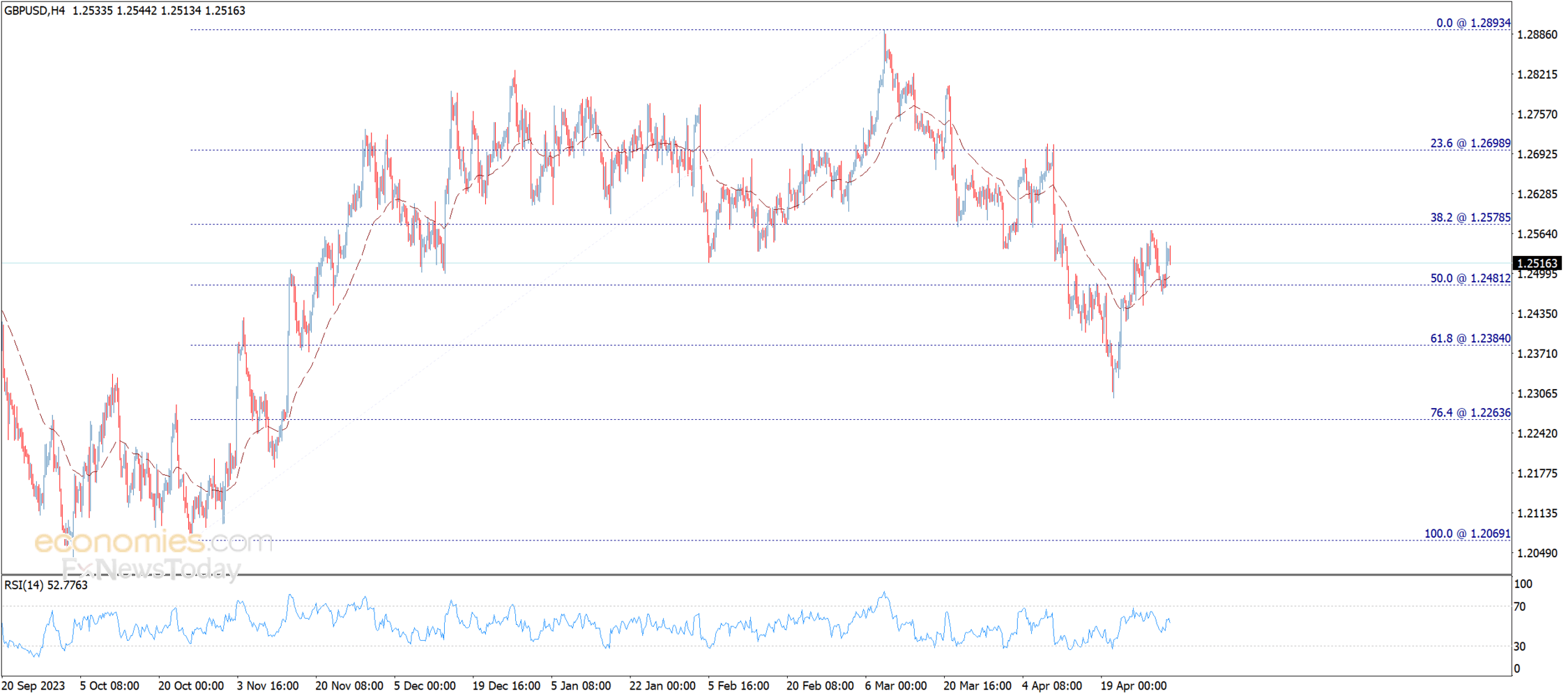Click the RSI 30 level marker
The image size is (1568, 696).
click(1520, 646)
